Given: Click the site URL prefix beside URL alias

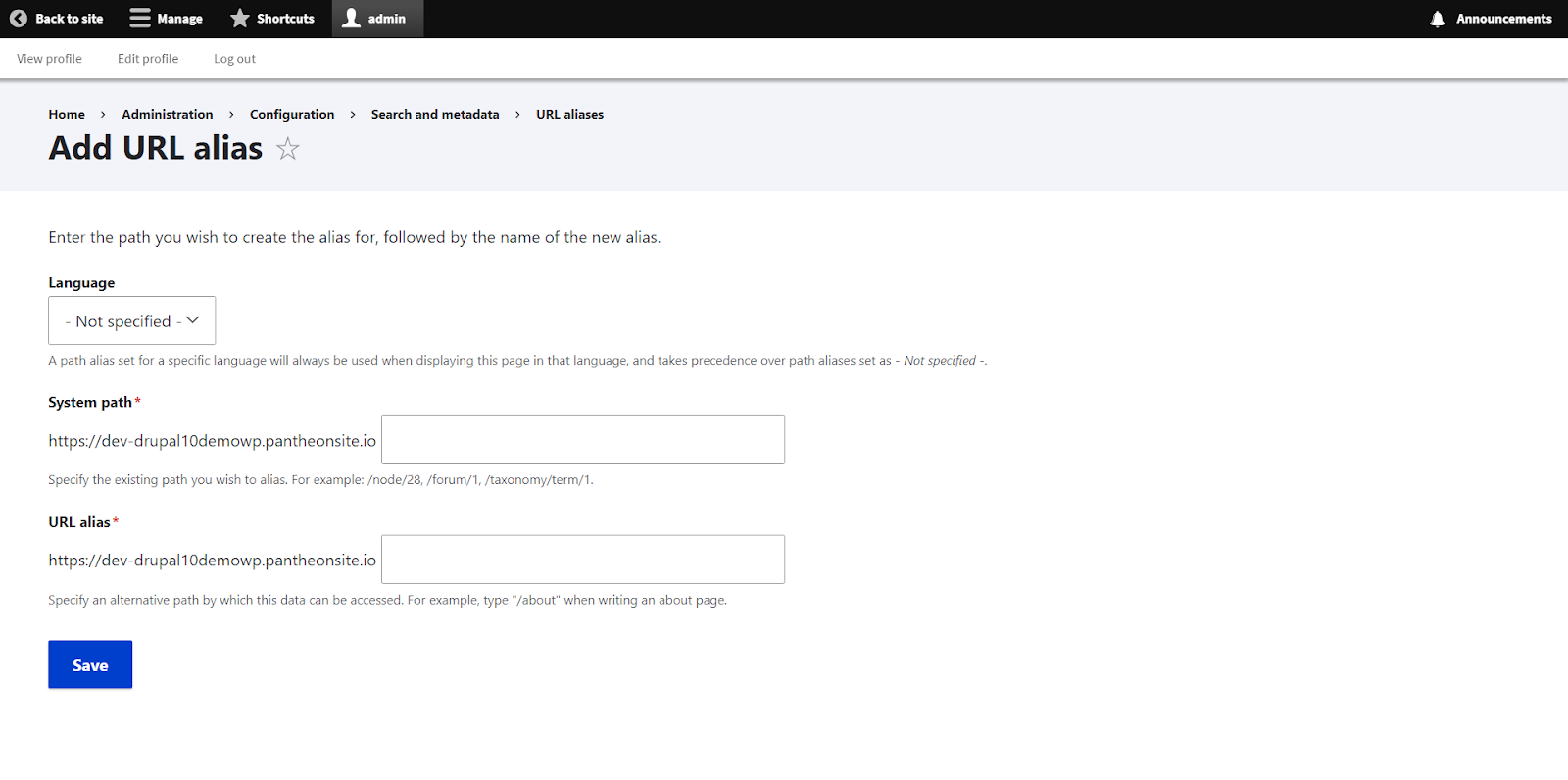Looking at the screenshot, I should pos(213,561).
